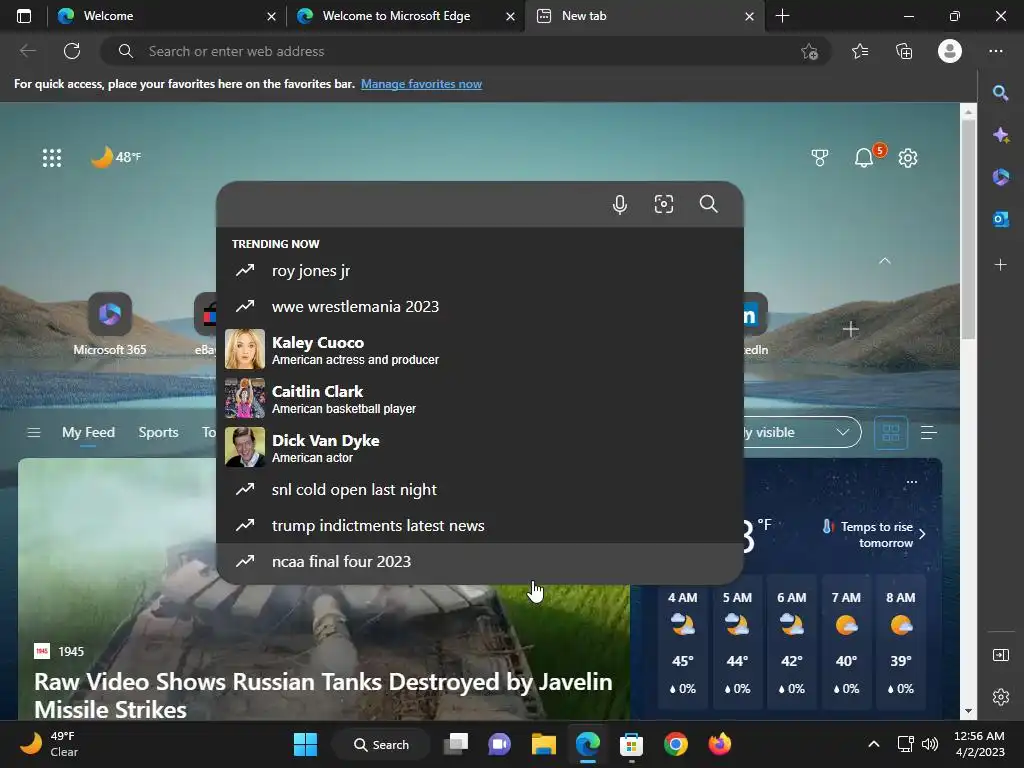Screen dimensions: 1024x768
Task: Select snl cold open last night
Action: pos(479,490)
